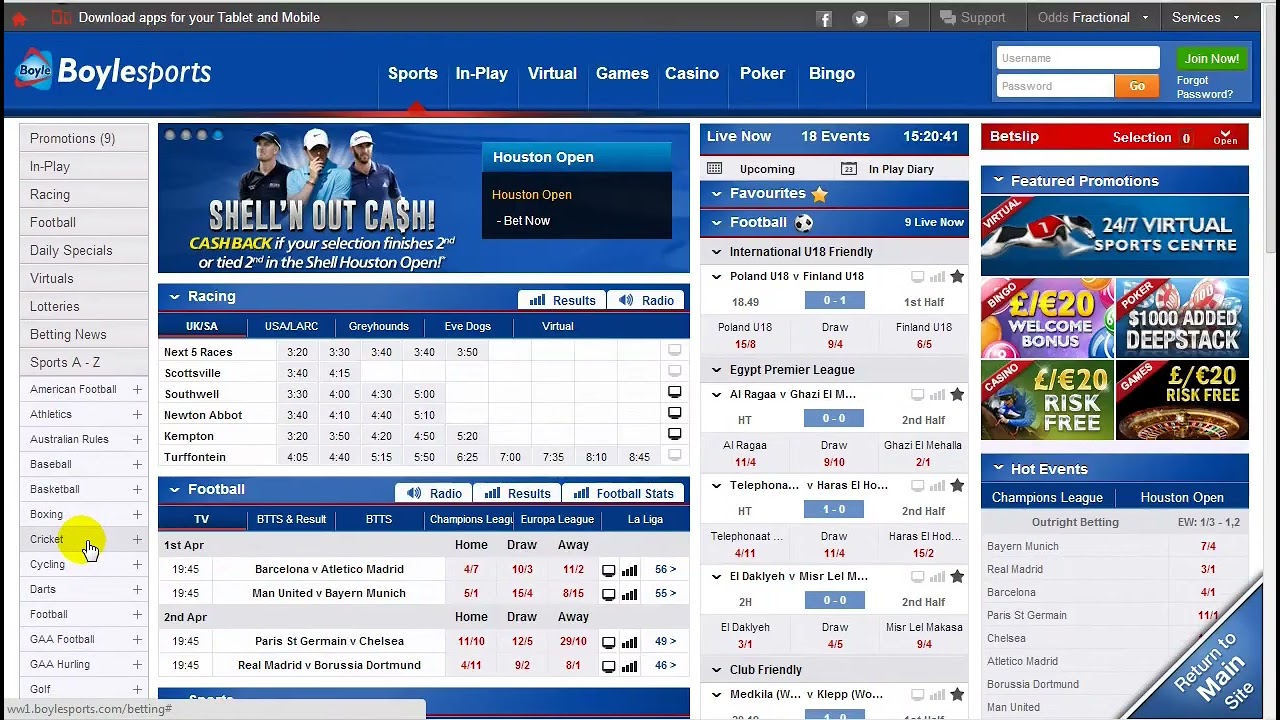Select the fourth banner carousel dot
The width and height of the screenshot is (1280, 720).
click(218, 135)
